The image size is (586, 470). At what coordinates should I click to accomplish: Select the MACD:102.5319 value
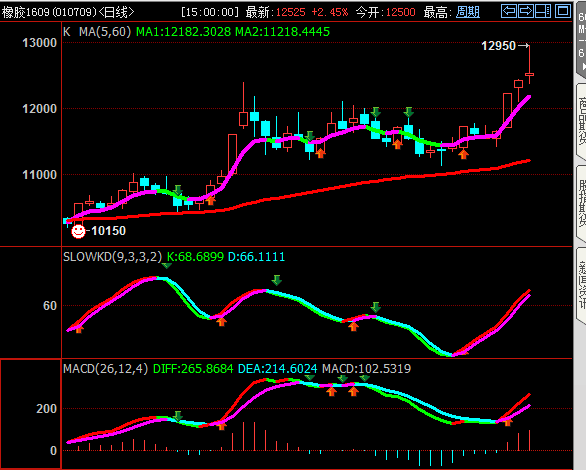pyautogui.click(x=367, y=369)
